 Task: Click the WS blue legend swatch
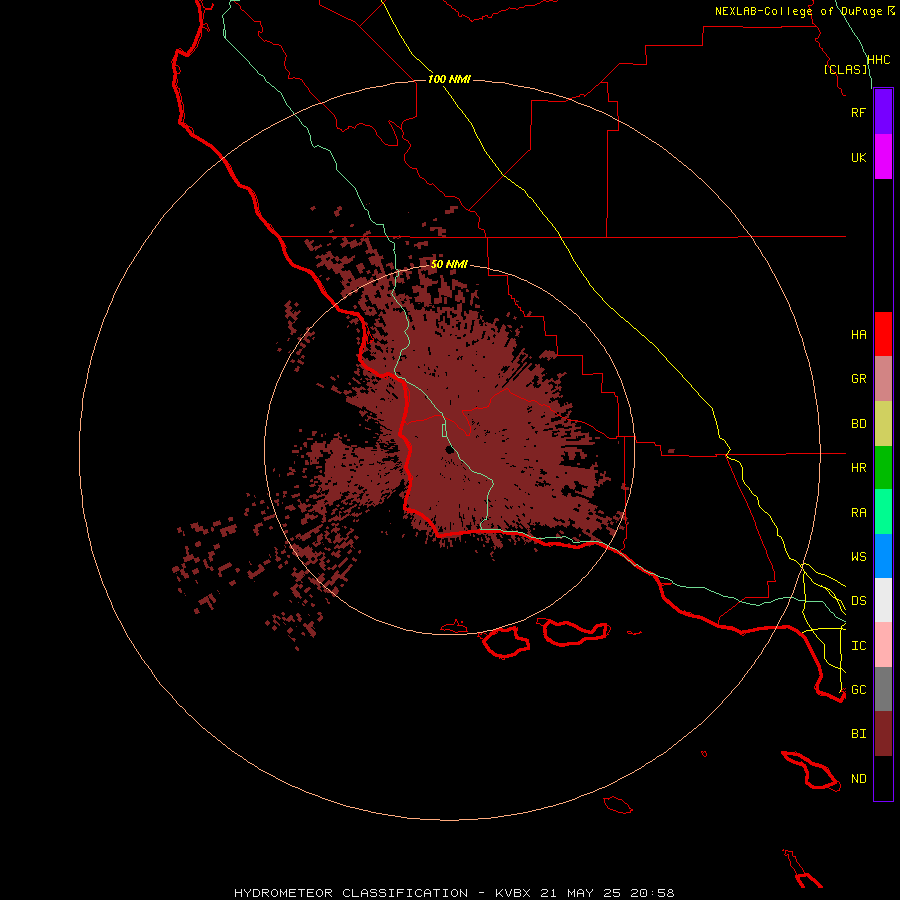[x=883, y=556]
